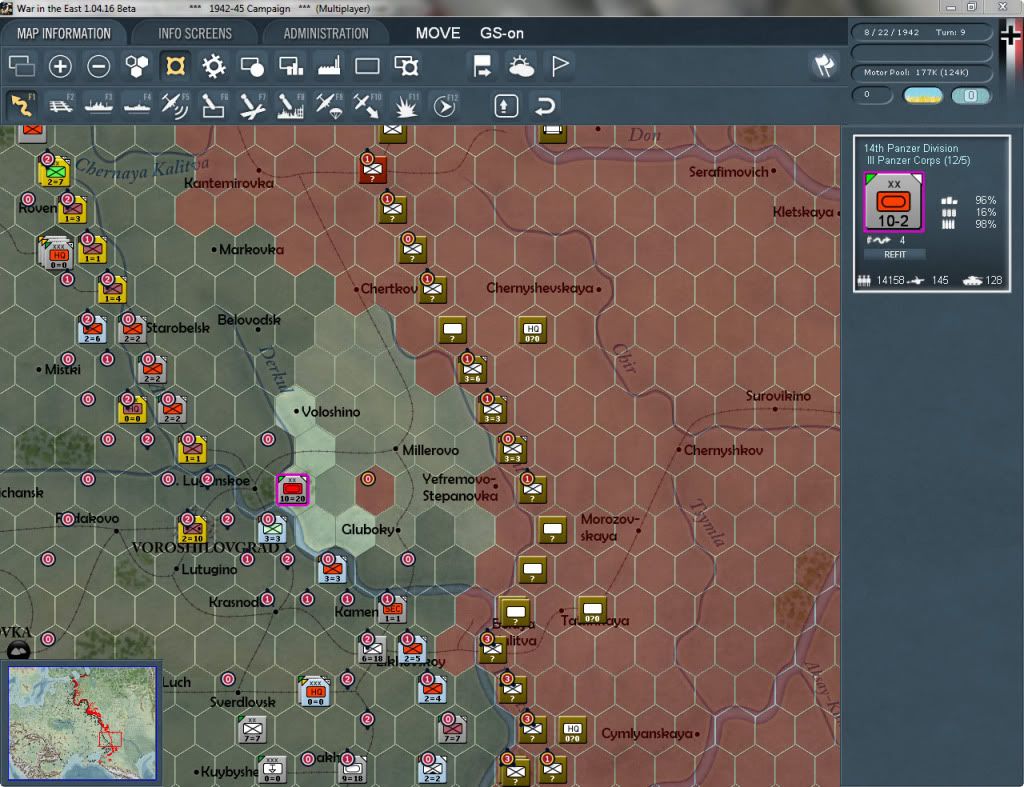Viewport: 1024px width, 787px height.
Task: Click the pennant flag toolbar icon
Action: point(560,66)
